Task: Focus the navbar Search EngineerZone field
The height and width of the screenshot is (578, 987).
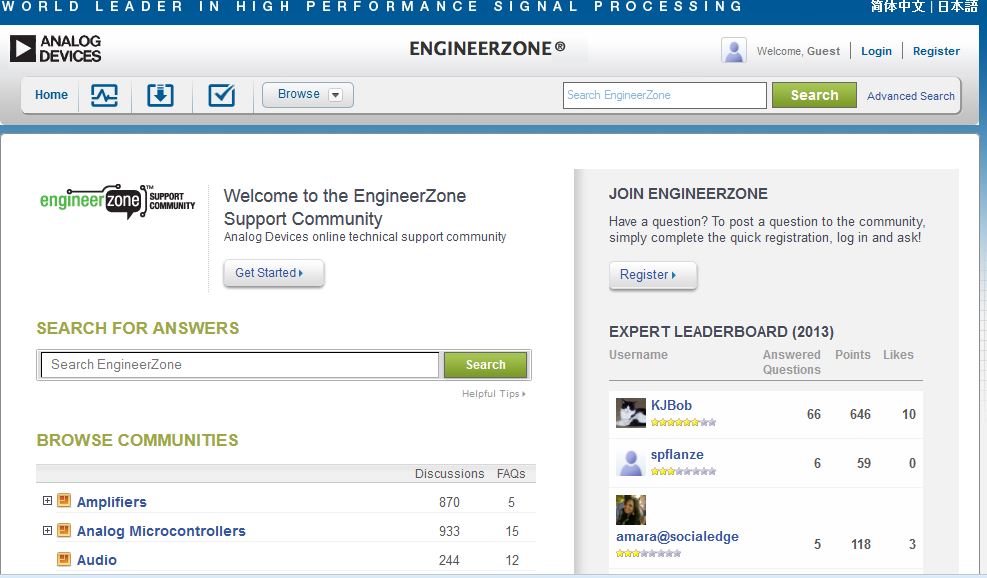Action: pos(664,95)
